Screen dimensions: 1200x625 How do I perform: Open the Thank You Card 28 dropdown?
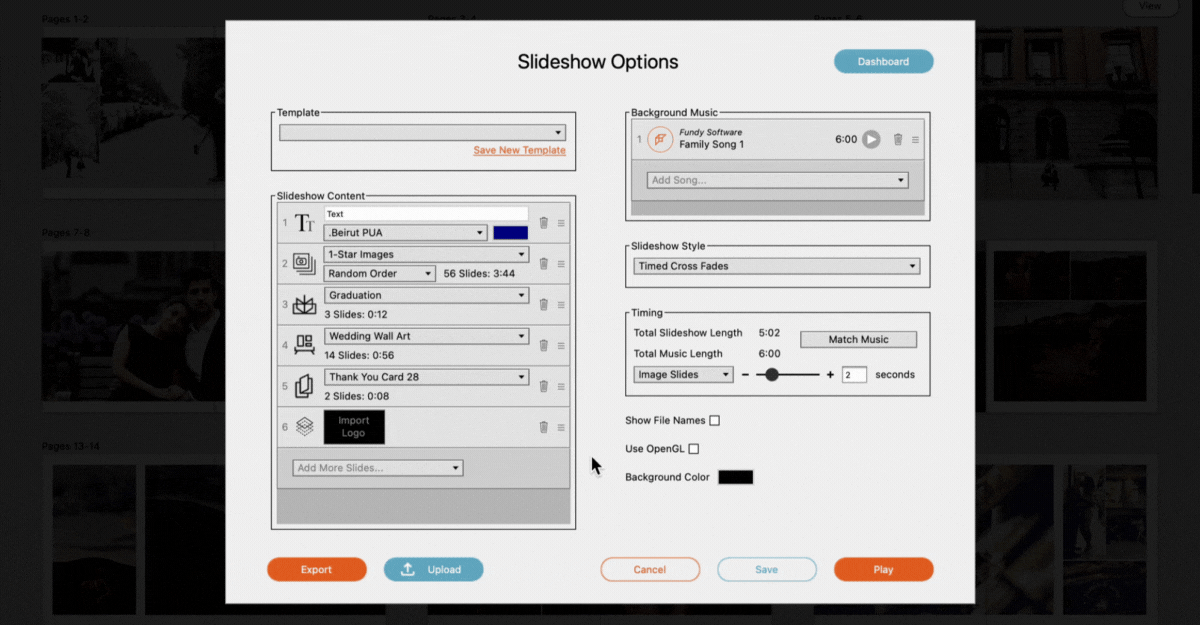tap(426, 377)
